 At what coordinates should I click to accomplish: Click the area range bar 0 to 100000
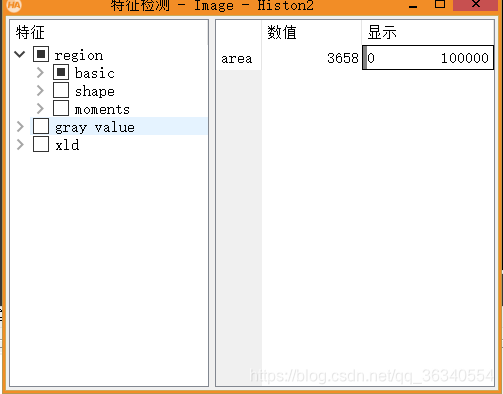coord(428,58)
